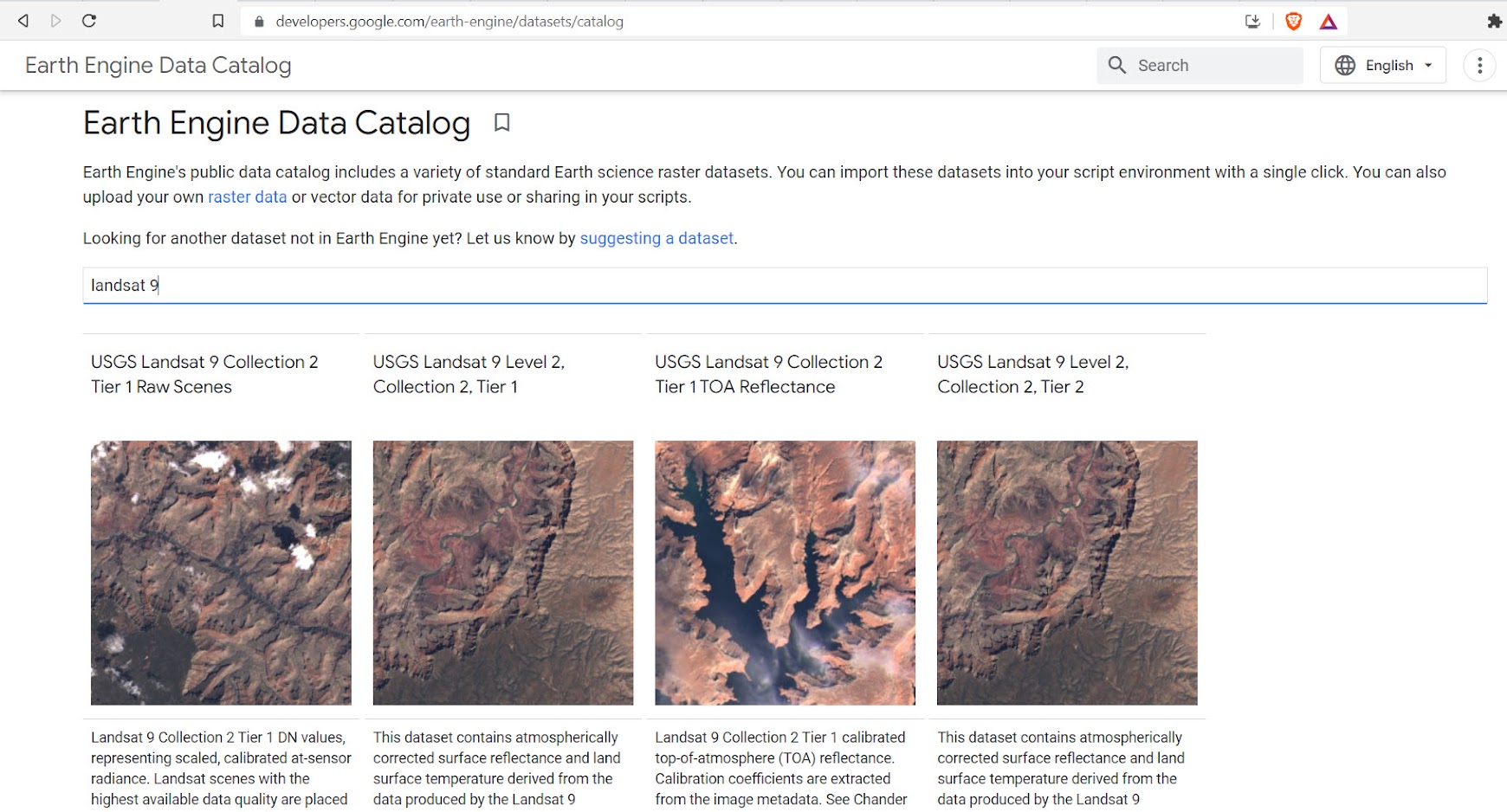The height and width of the screenshot is (812, 1507).
Task: Click the site Search input field
Action: pos(1200,65)
